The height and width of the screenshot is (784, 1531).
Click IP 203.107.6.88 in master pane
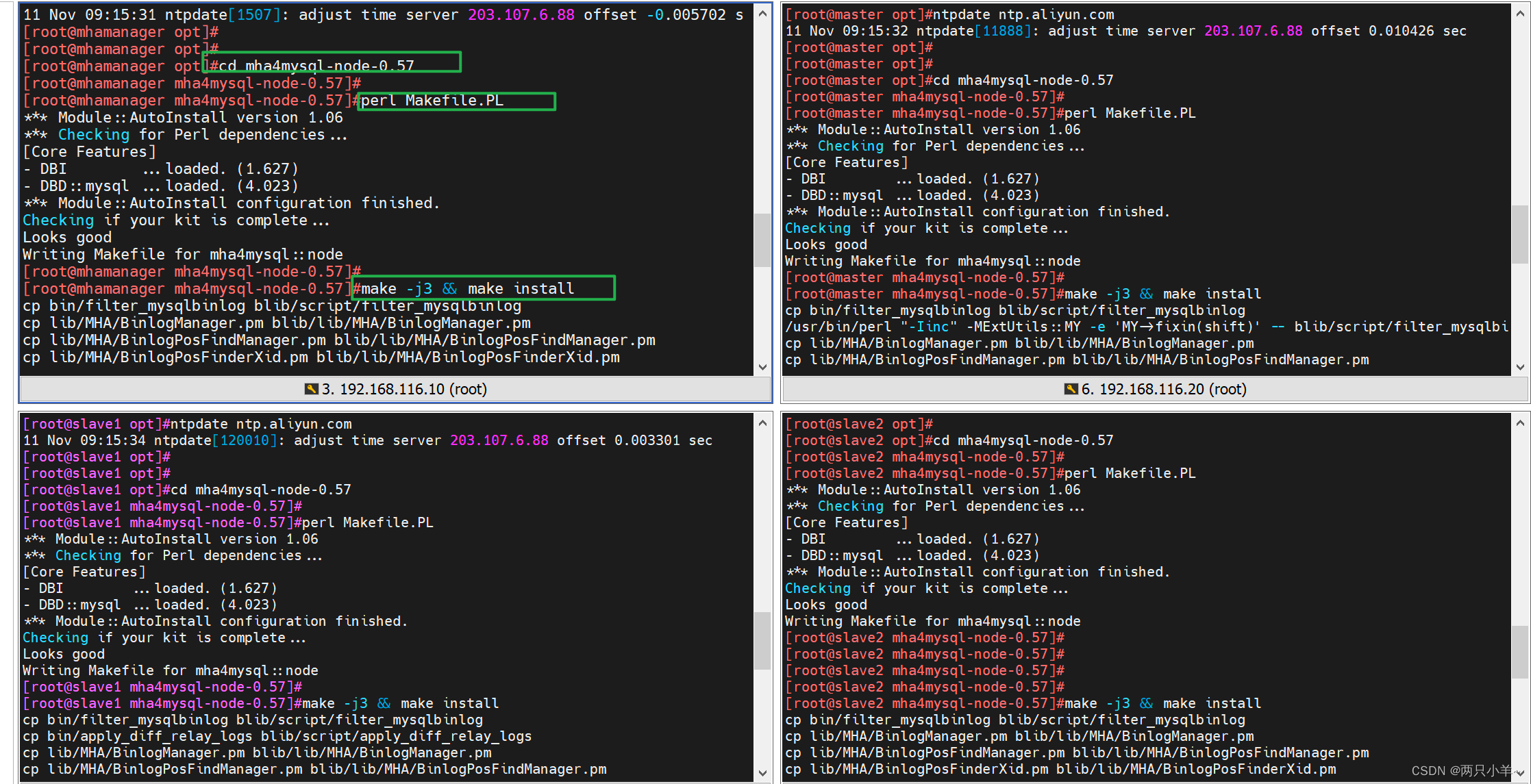[x=1254, y=31]
